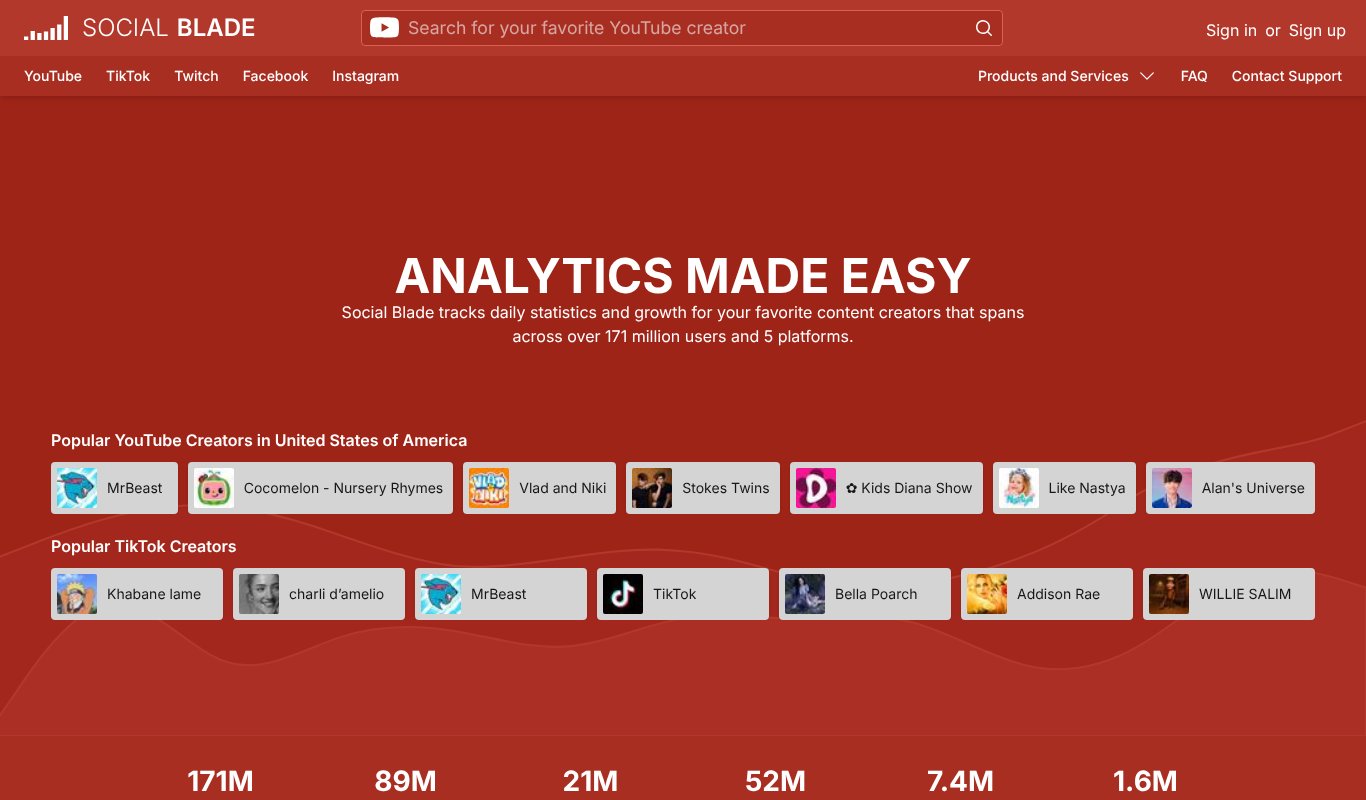Click the Bella Poarch avatar
Image resolution: width=1366 pixels, height=800 pixels.
pyautogui.click(x=805, y=594)
